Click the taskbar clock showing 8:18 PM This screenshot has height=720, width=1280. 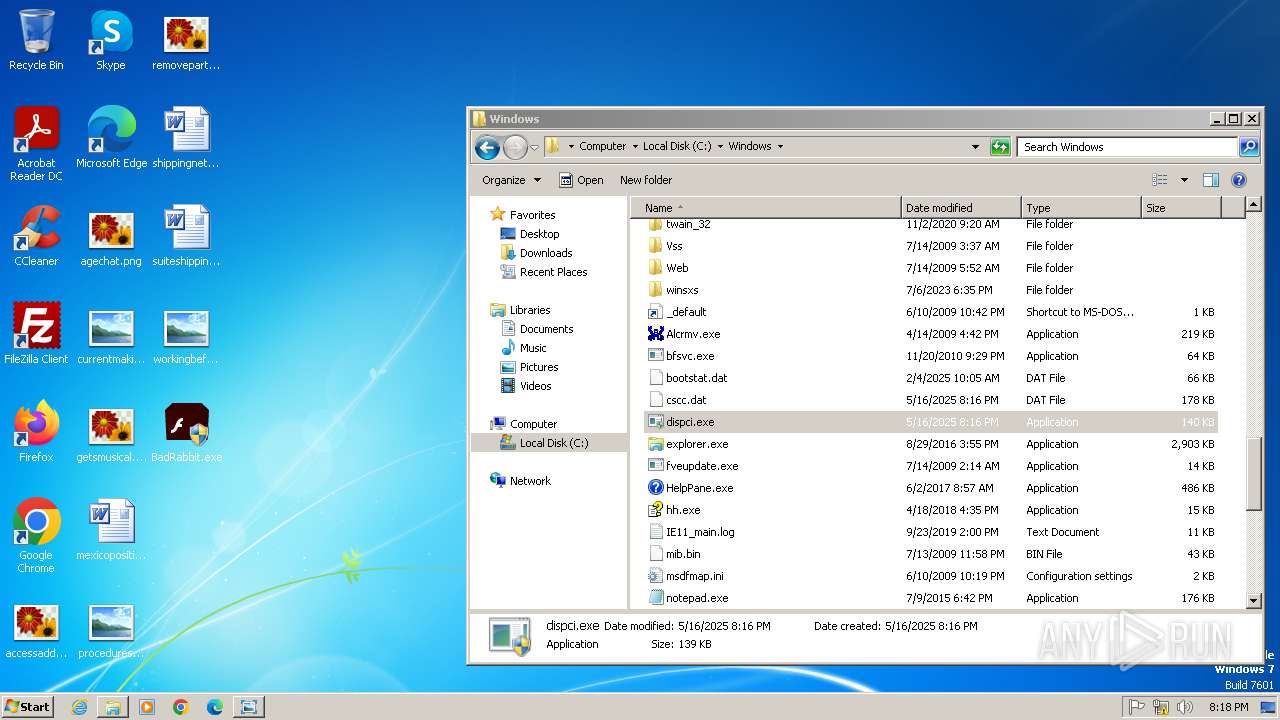tap(1228, 707)
